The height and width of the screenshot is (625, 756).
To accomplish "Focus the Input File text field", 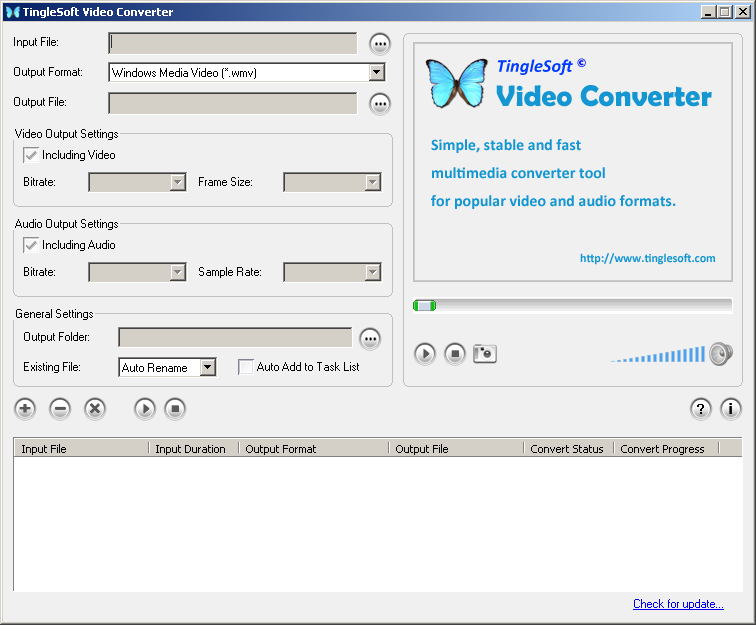I will [233, 44].
